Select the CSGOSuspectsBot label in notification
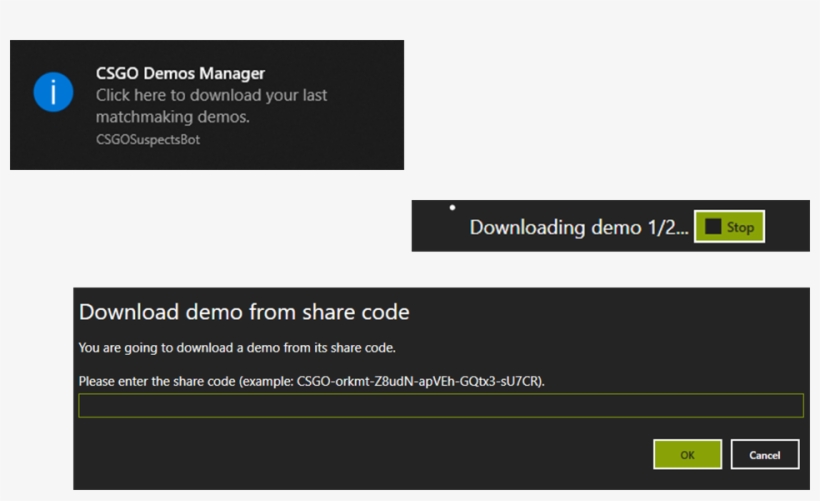The image size is (820, 501). tap(148, 140)
